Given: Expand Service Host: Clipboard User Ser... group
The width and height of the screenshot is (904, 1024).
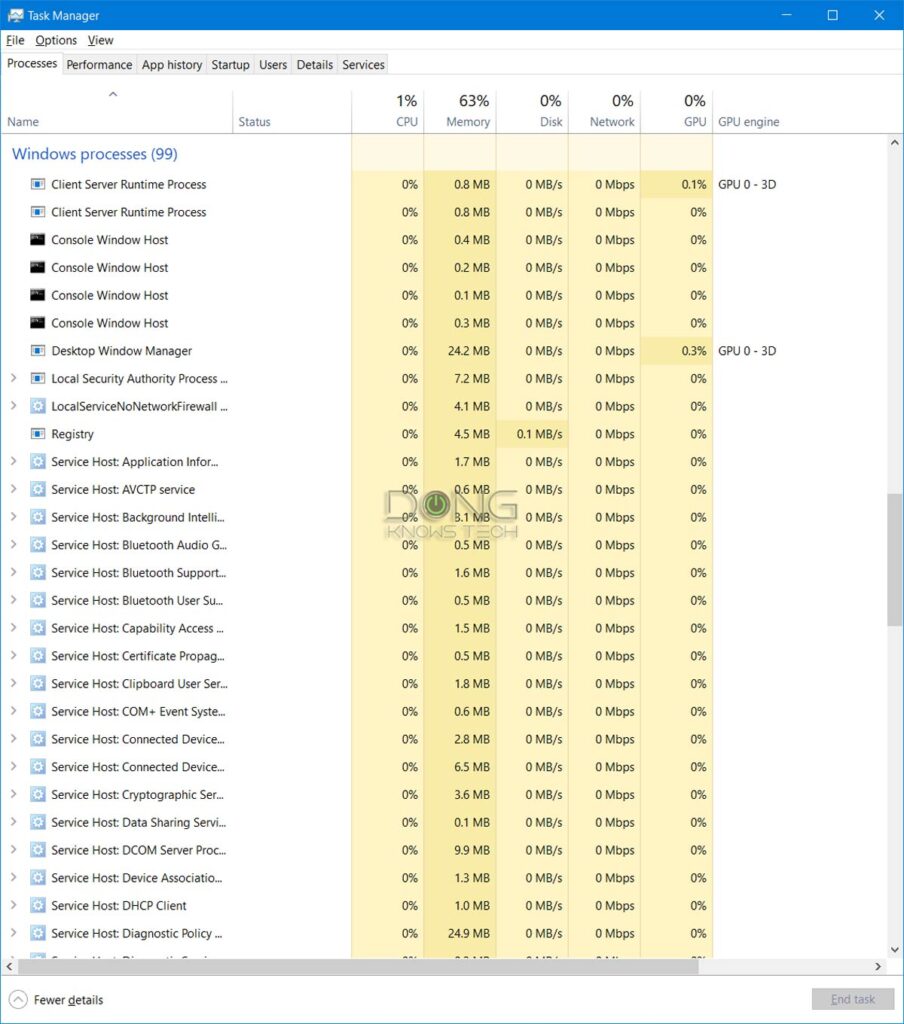Looking at the screenshot, I should click(13, 683).
